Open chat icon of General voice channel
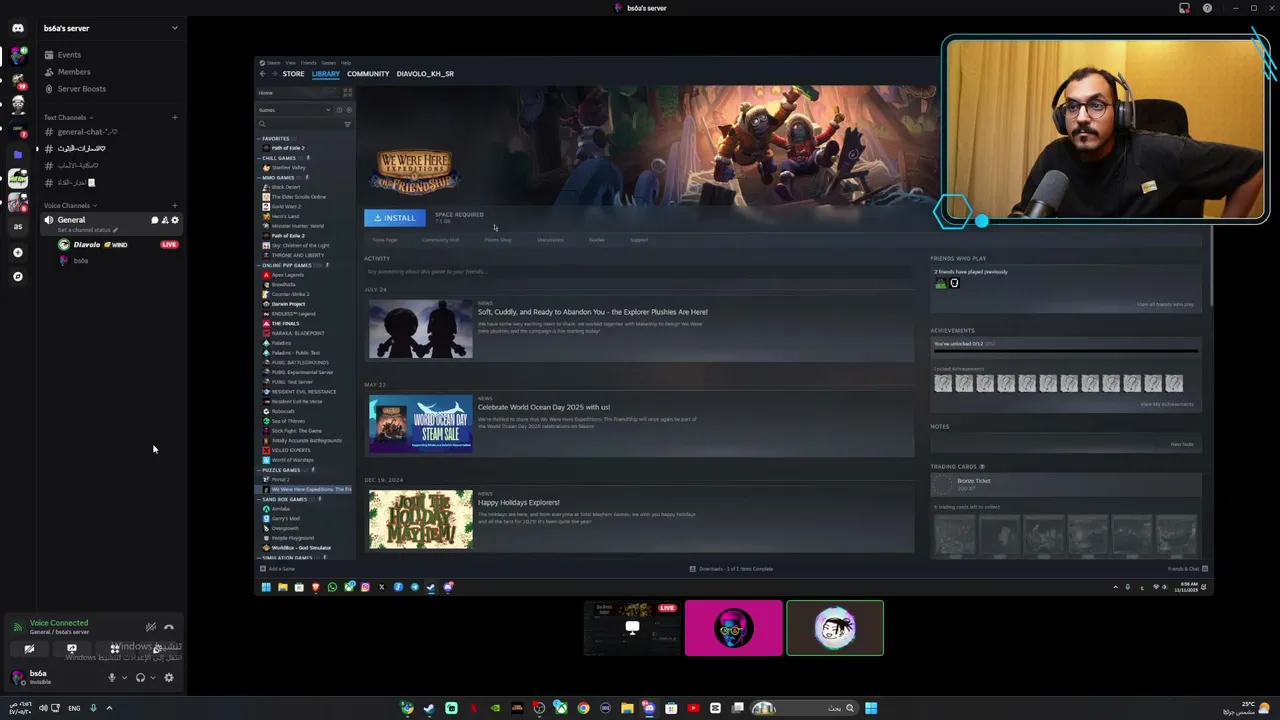Screen dimensions: 1280x720 tap(155, 220)
